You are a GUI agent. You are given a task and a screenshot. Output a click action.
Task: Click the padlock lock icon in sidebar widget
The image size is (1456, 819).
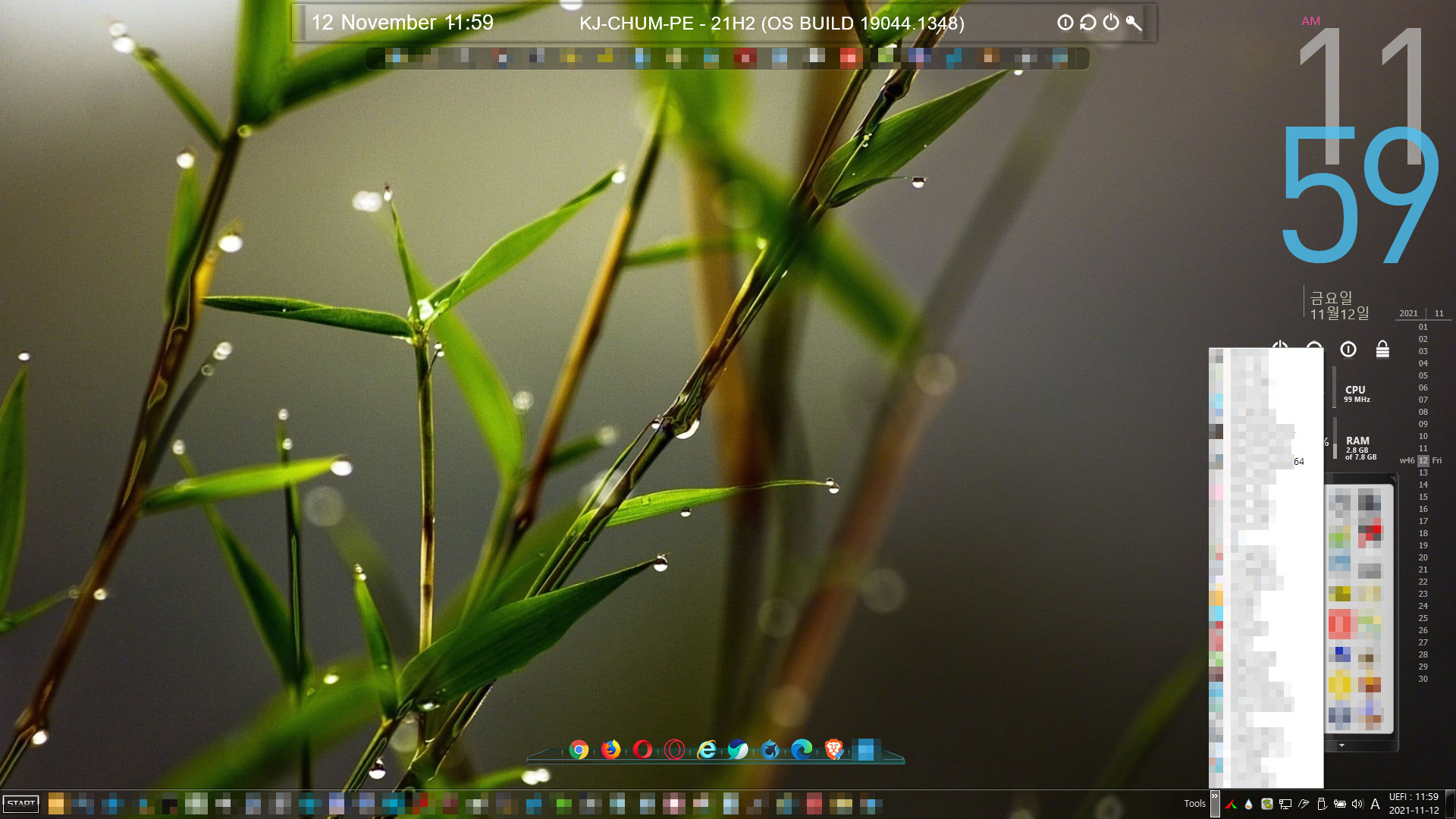[1382, 349]
